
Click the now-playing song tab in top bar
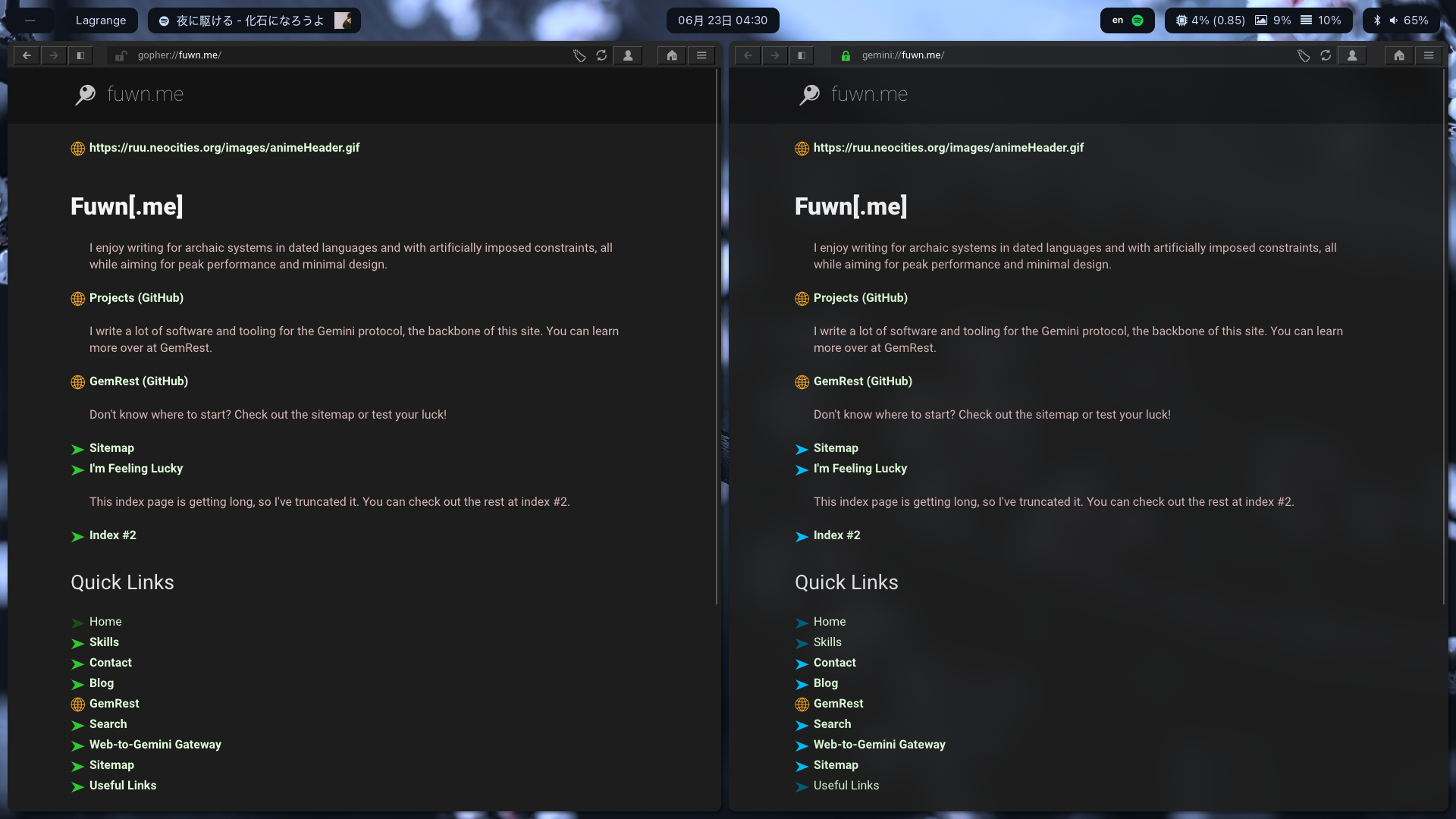(254, 20)
